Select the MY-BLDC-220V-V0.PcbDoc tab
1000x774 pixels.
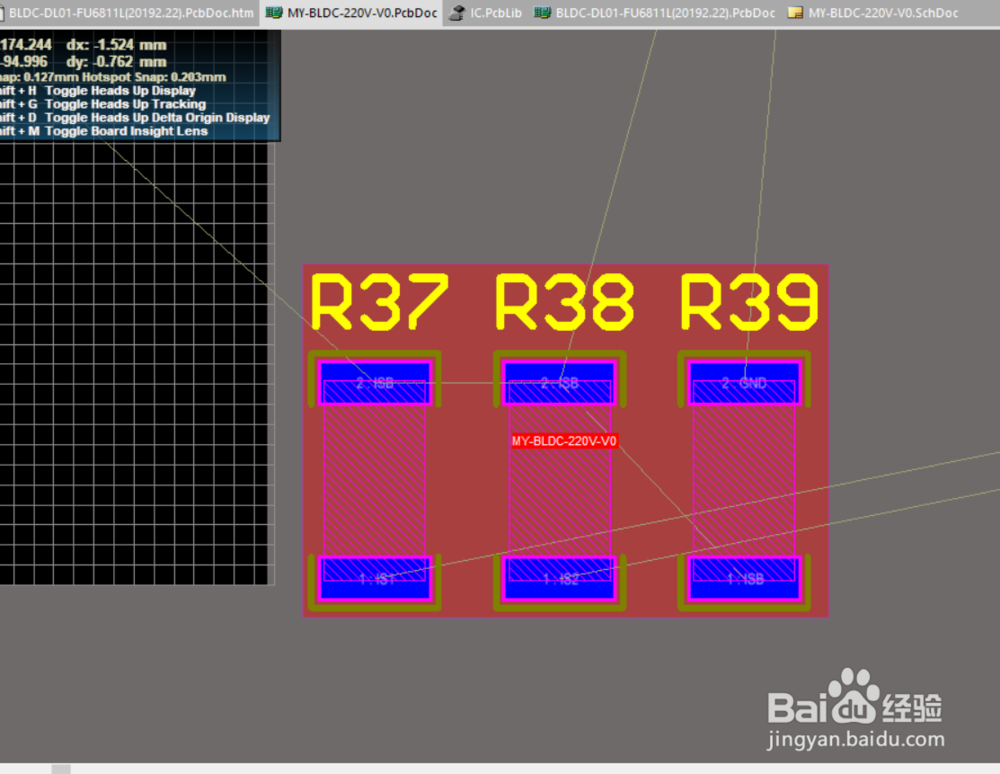(351, 13)
